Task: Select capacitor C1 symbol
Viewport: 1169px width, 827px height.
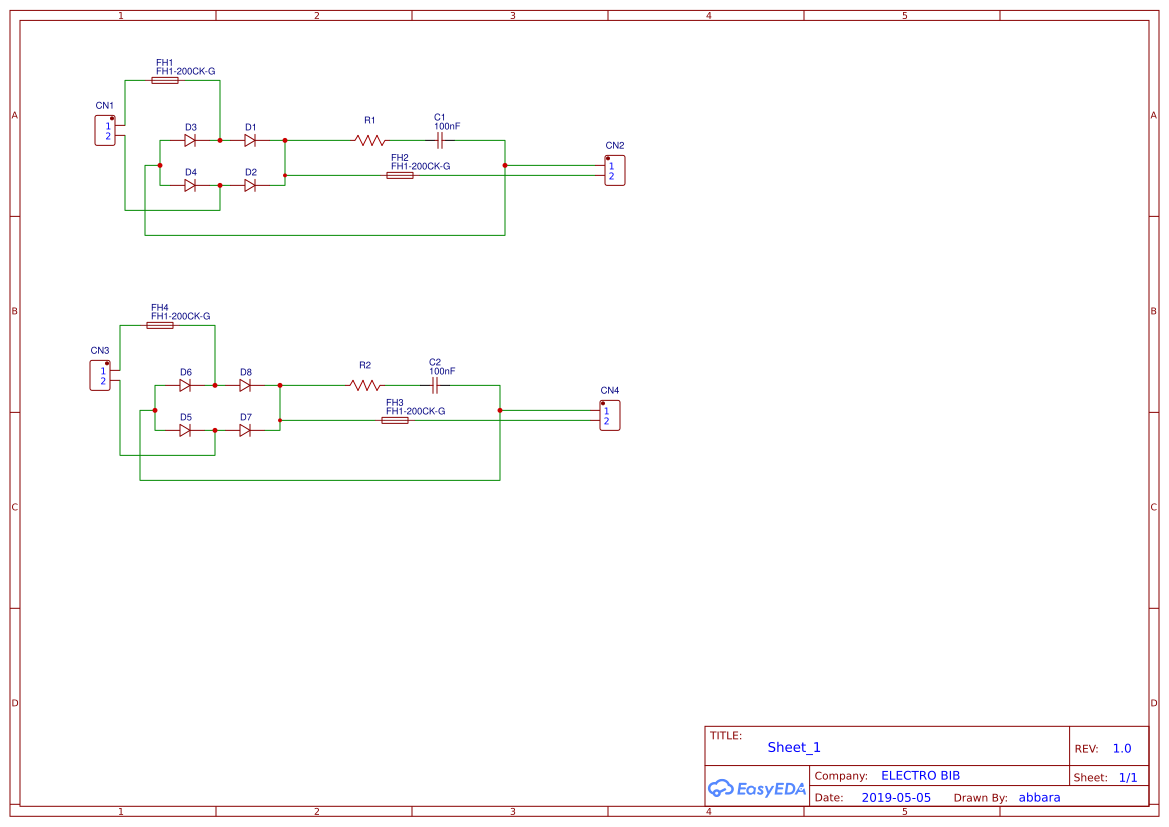Action: (x=440, y=141)
